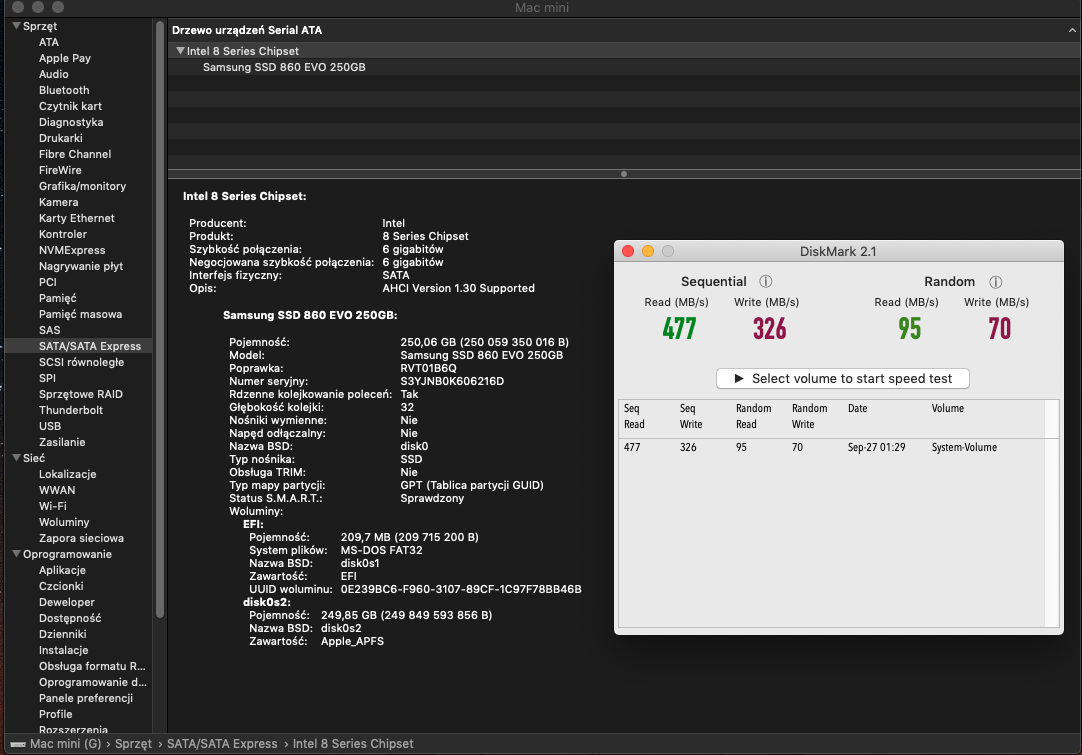
Task: Click SATA/SATA Express in the path bar
Action: tap(222, 744)
